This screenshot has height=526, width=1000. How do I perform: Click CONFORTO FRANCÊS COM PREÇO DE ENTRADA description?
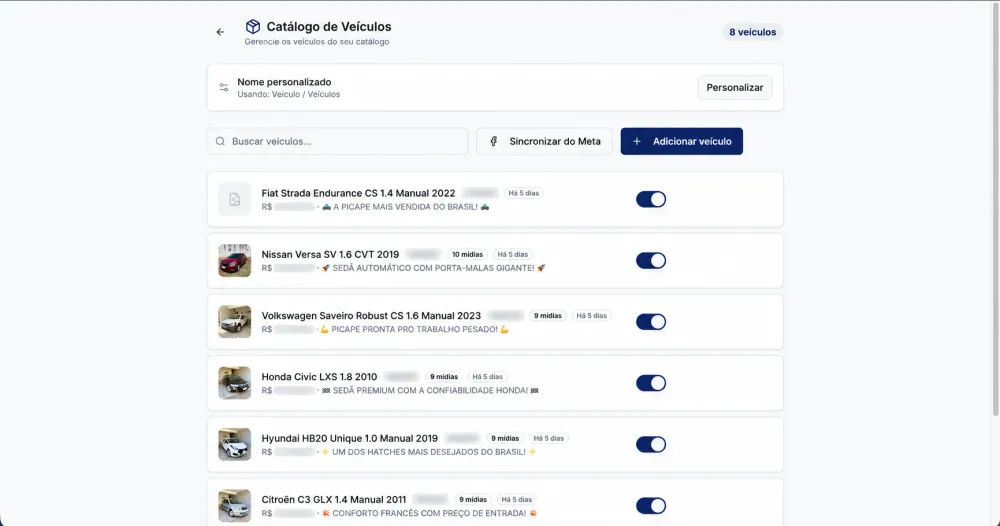pyautogui.click(x=429, y=513)
